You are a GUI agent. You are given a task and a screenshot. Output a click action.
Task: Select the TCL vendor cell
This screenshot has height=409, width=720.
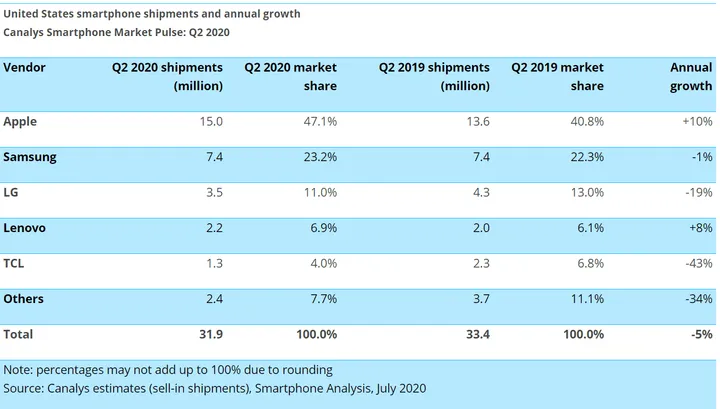pyautogui.click(x=14, y=263)
